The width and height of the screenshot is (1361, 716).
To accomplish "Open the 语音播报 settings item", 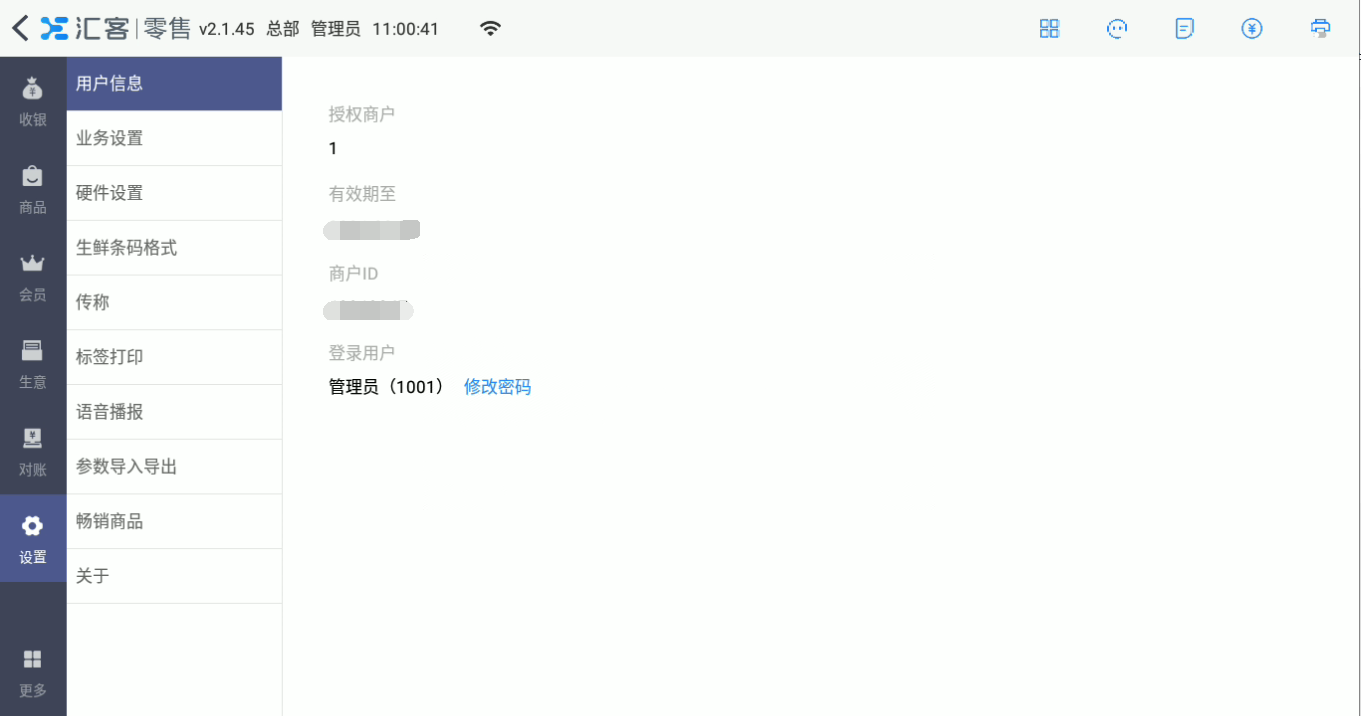I will pos(174,412).
